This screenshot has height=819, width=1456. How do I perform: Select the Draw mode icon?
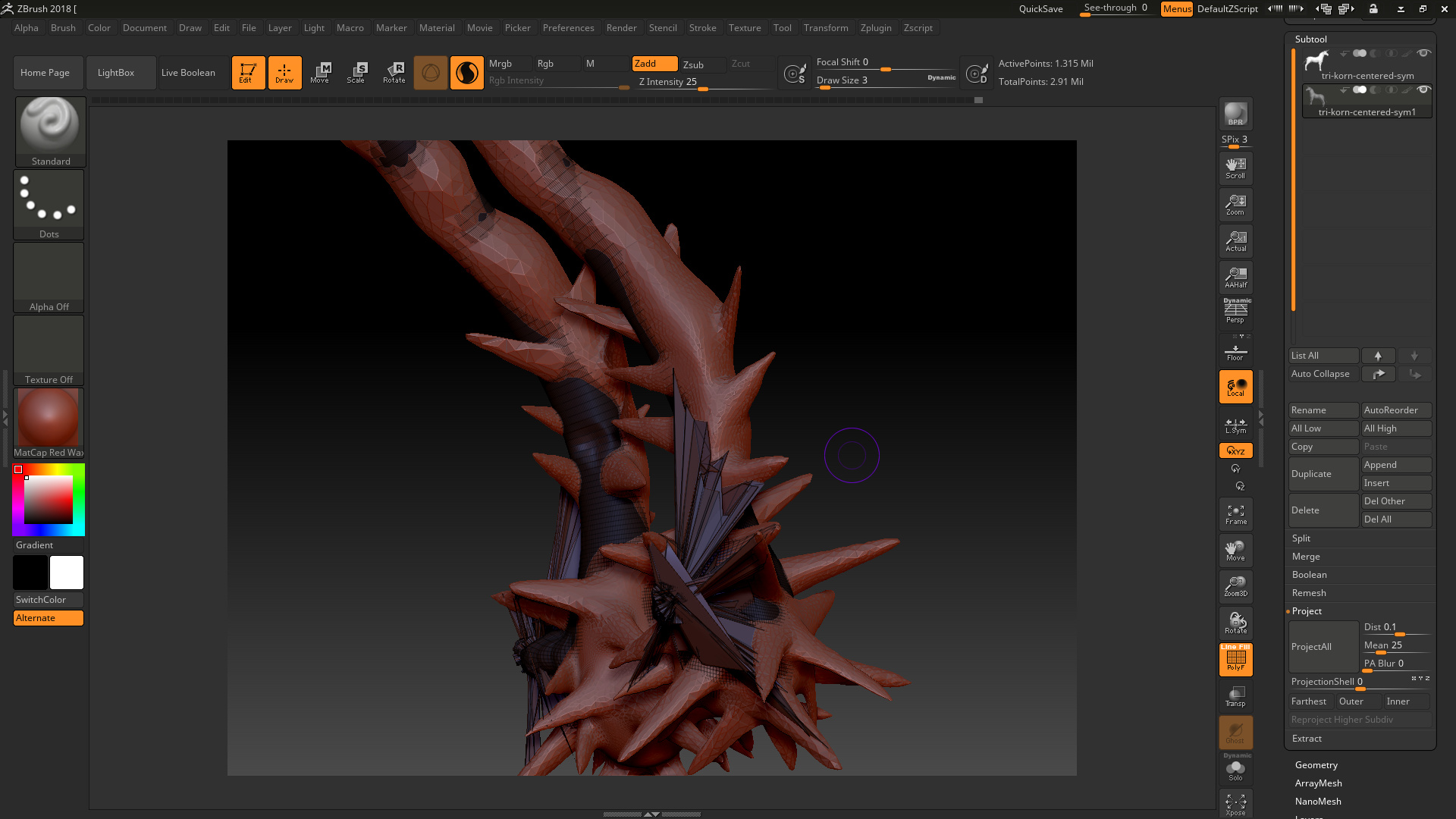284,73
